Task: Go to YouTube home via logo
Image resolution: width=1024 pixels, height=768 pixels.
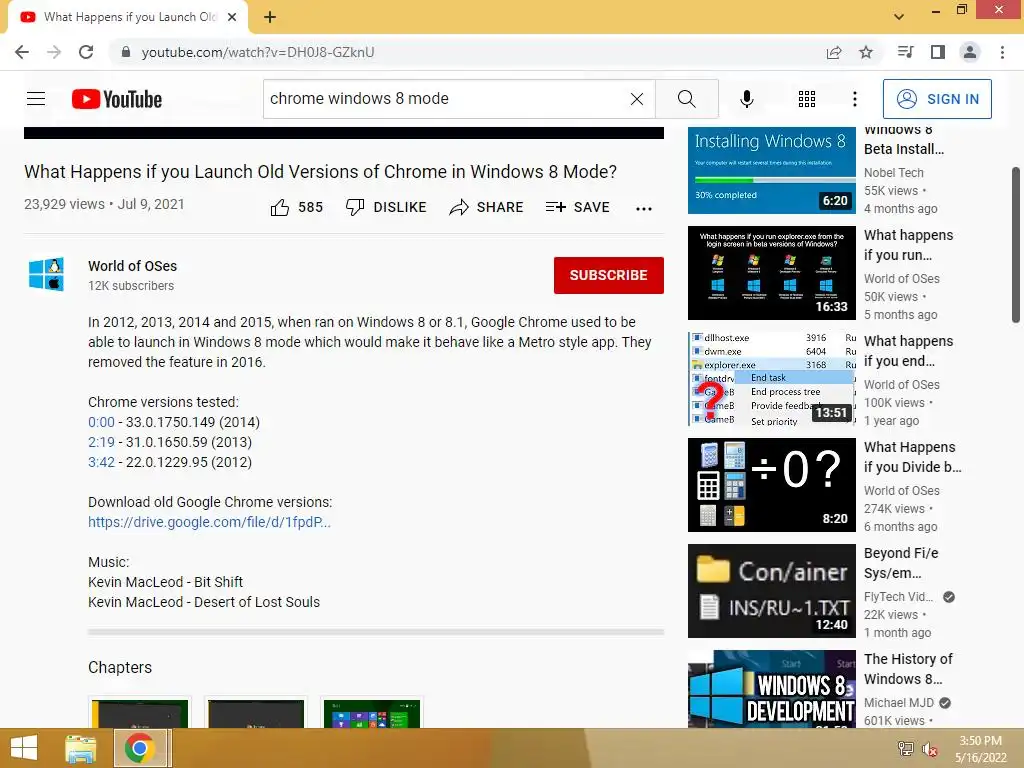Action: 117,99
